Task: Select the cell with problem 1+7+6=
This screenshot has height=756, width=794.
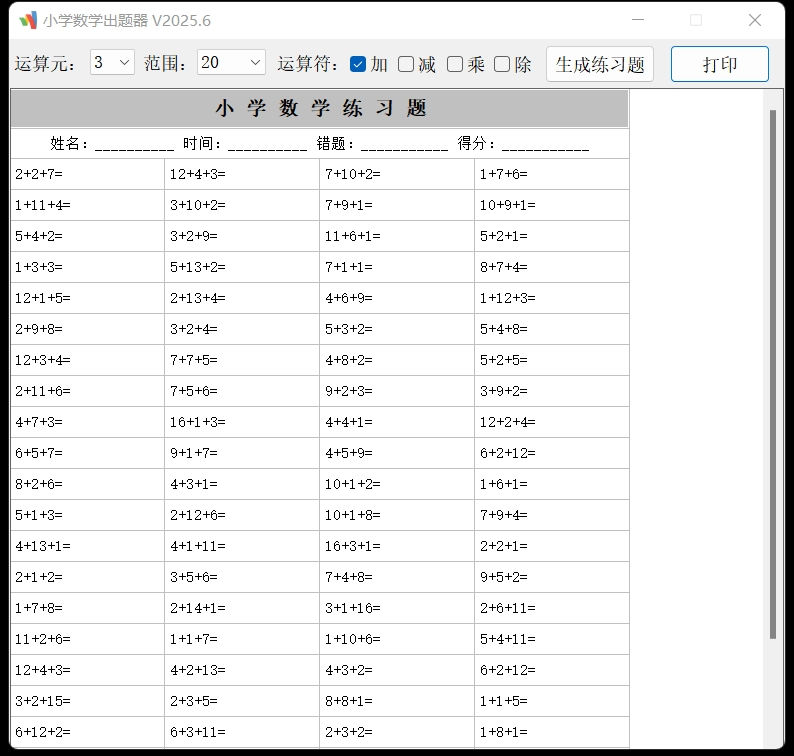Action: pyautogui.click(x=551, y=174)
